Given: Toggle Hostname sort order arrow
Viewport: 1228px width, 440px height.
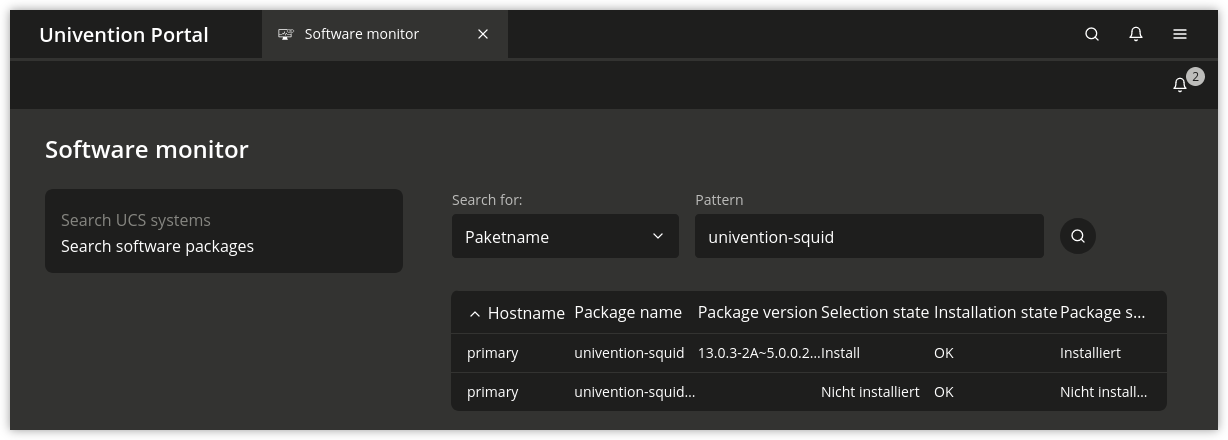Looking at the screenshot, I should click(475, 314).
